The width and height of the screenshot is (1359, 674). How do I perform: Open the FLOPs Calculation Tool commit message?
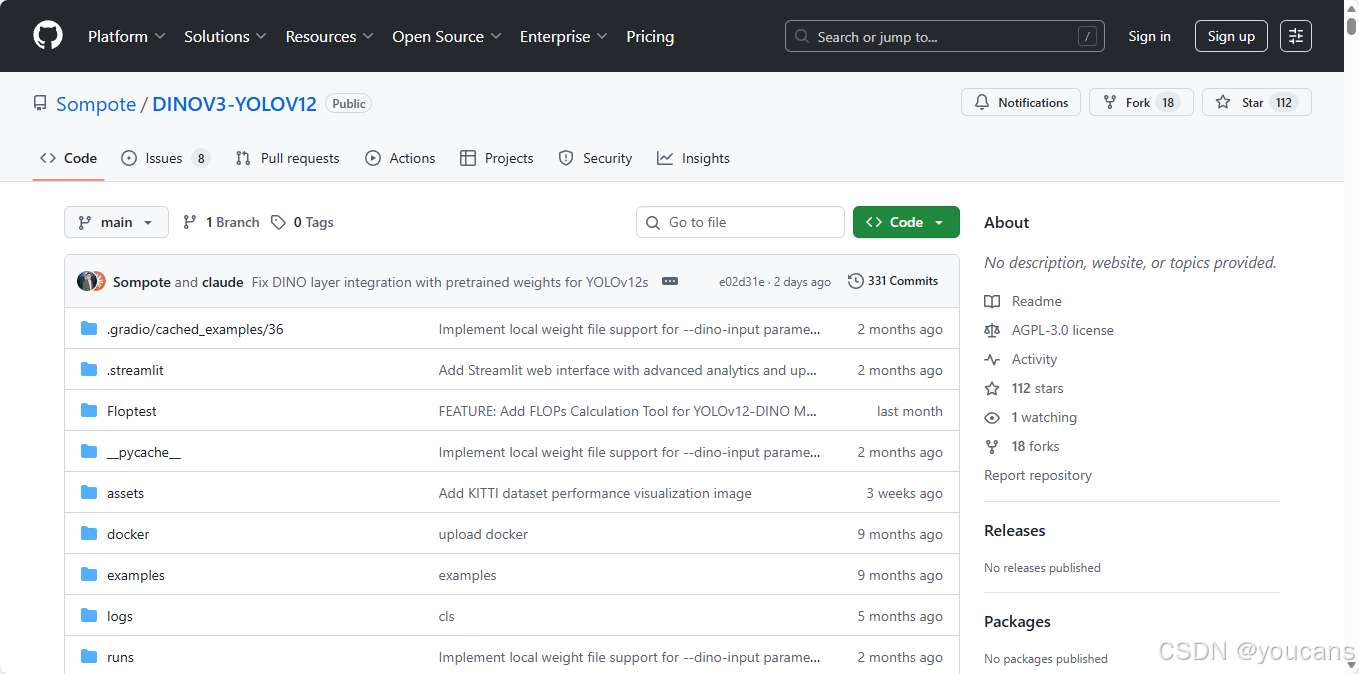click(x=628, y=411)
